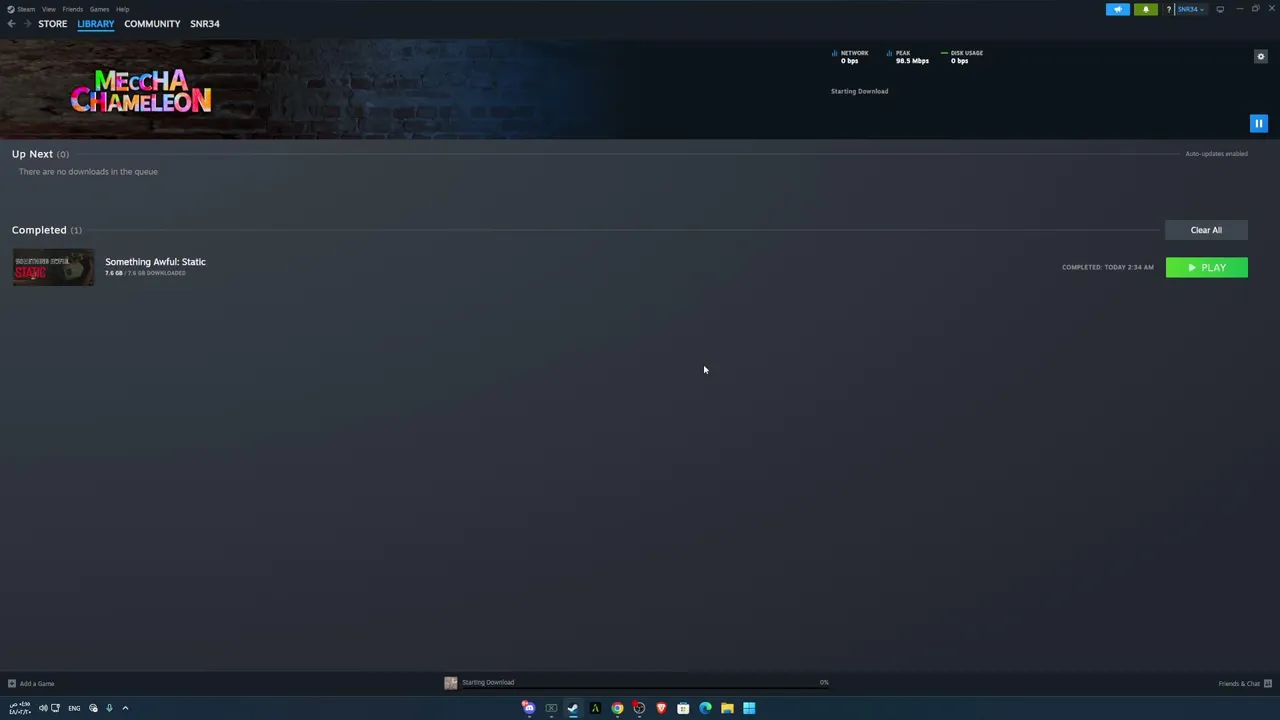Image resolution: width=1280 pixels, height=720 pixels.
Task: Open Microsoft Store from the taskbar
Action: pos(683,708)
